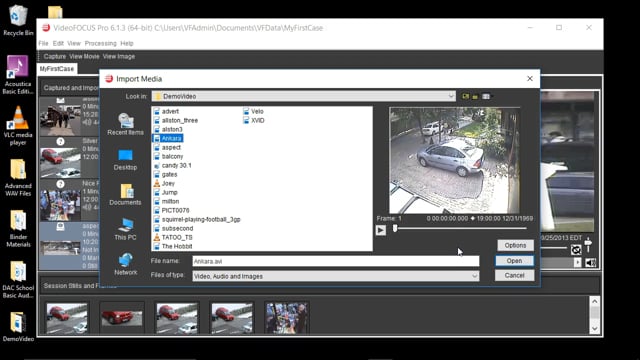Screen dimensions: 640x360
Task: Select the milton file
Action: (166, 201)
